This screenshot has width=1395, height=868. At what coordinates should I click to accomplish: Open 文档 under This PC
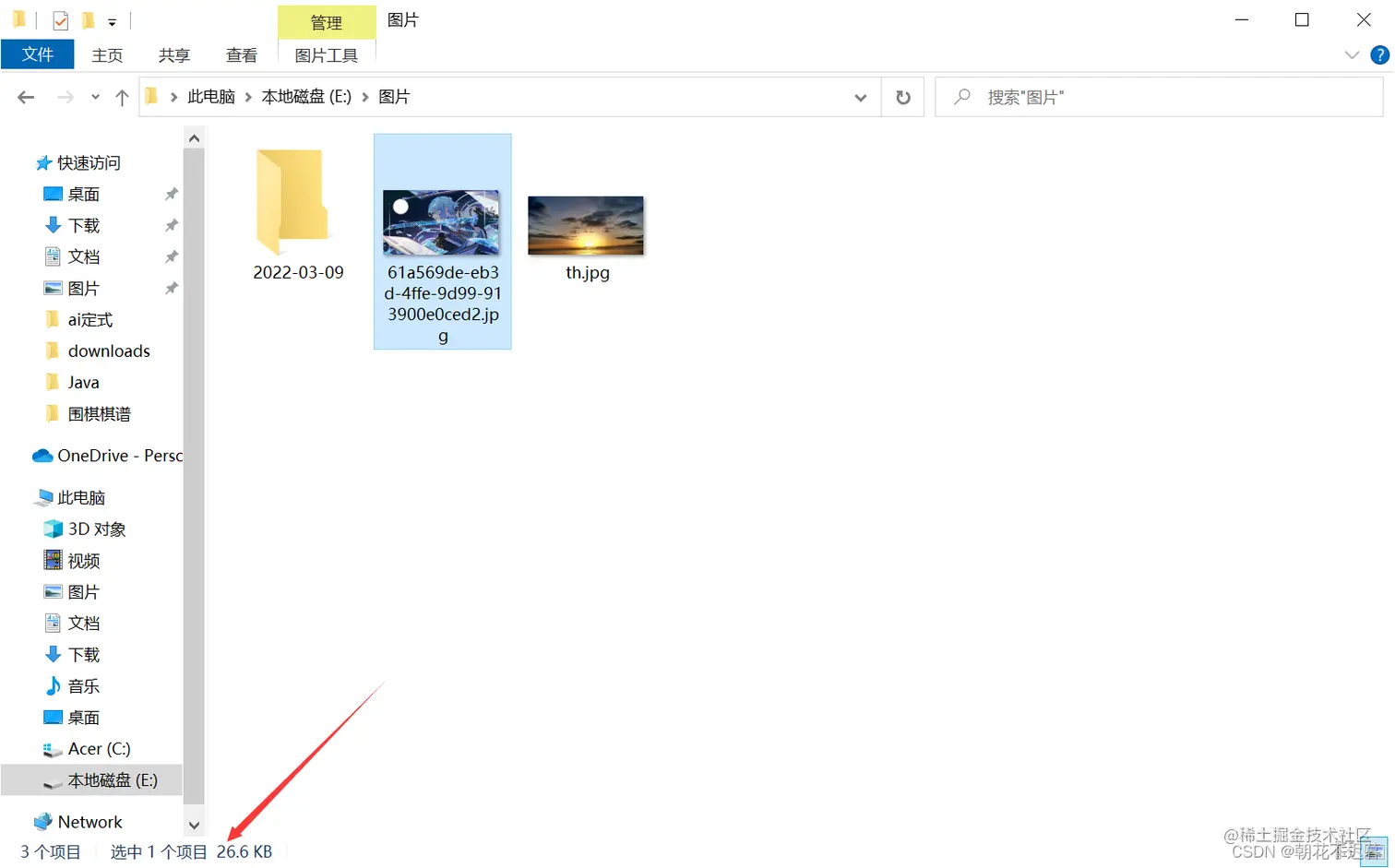tap(83, 624)
